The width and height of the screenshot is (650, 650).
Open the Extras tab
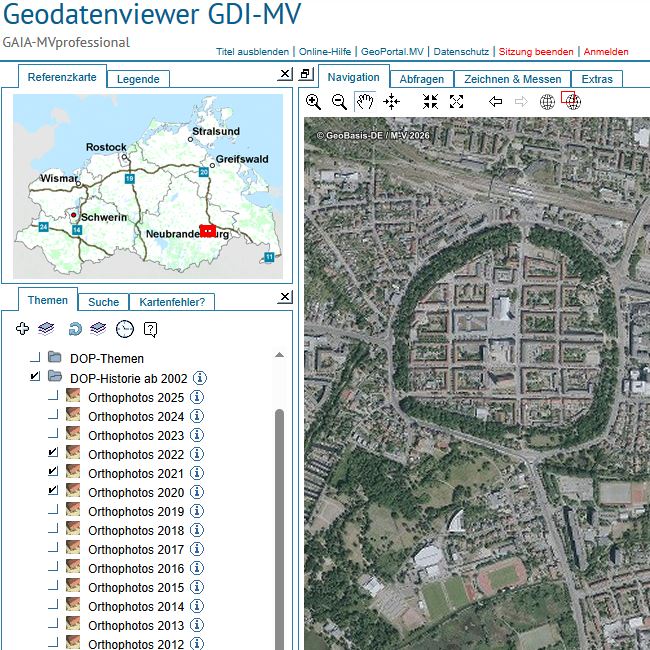pos(597,79)
